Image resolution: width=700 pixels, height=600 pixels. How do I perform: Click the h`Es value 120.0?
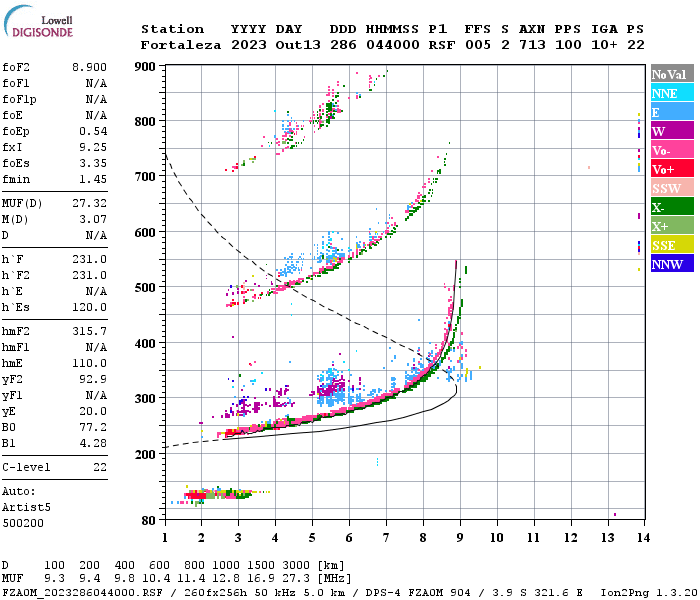[89, 307]
